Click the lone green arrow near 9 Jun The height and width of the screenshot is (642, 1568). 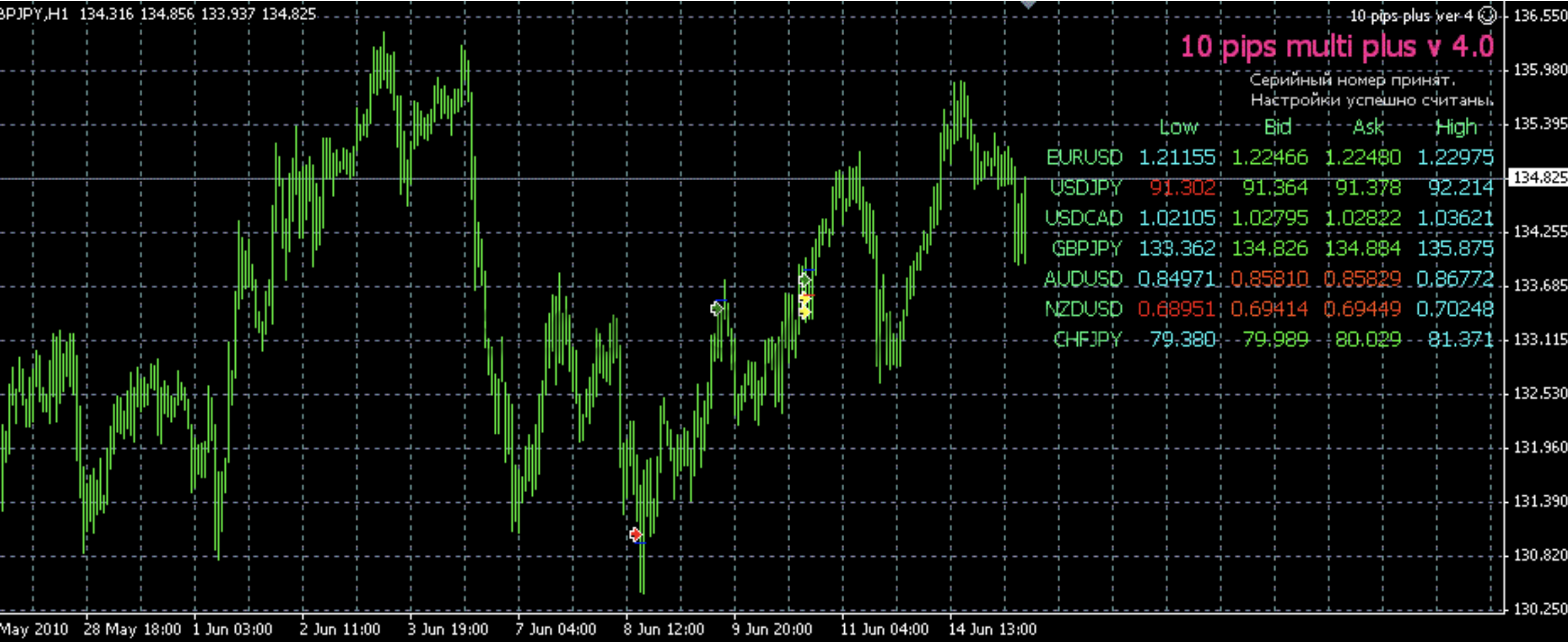coord(717,308)
